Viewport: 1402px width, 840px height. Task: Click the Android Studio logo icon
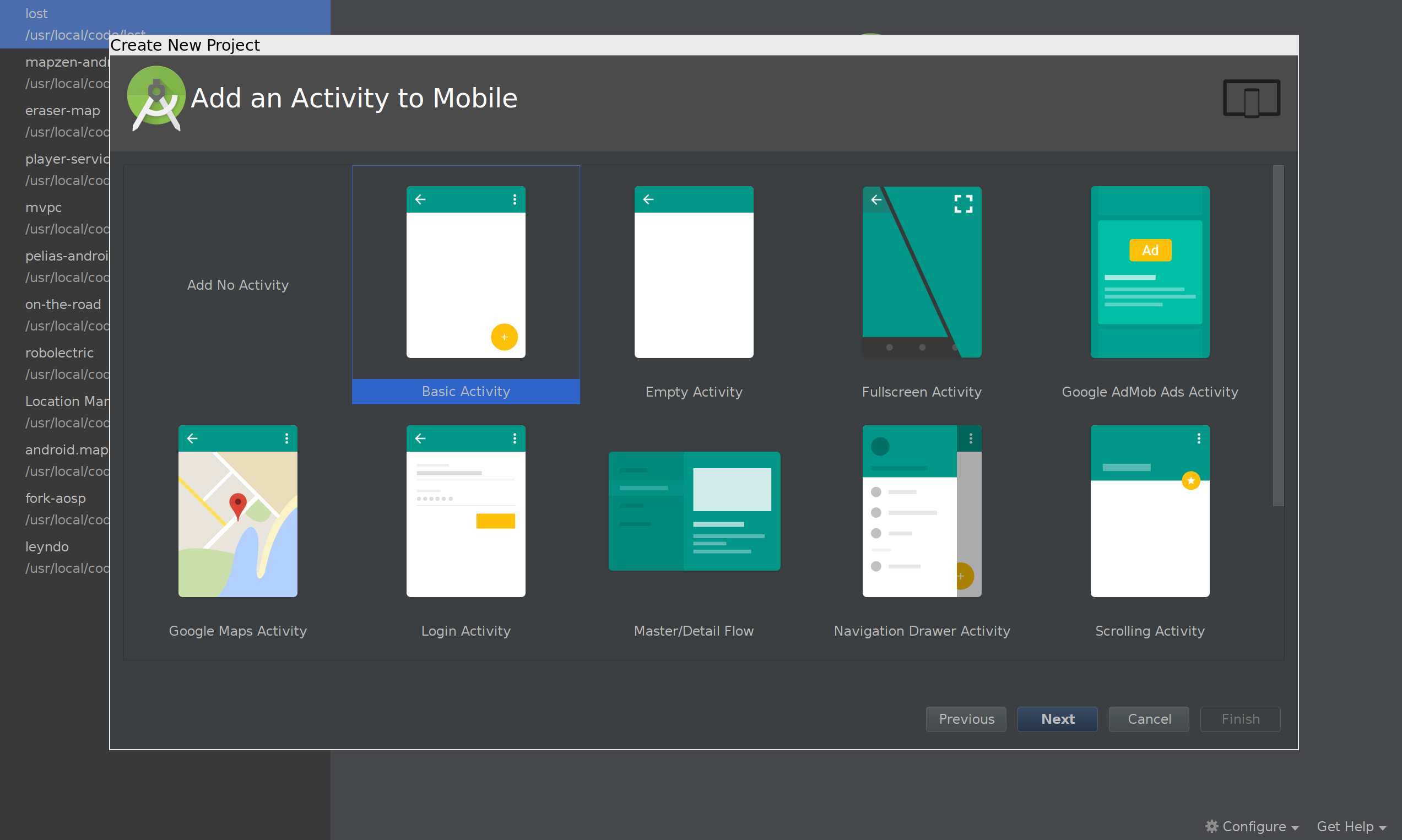[x=156, y=98]
